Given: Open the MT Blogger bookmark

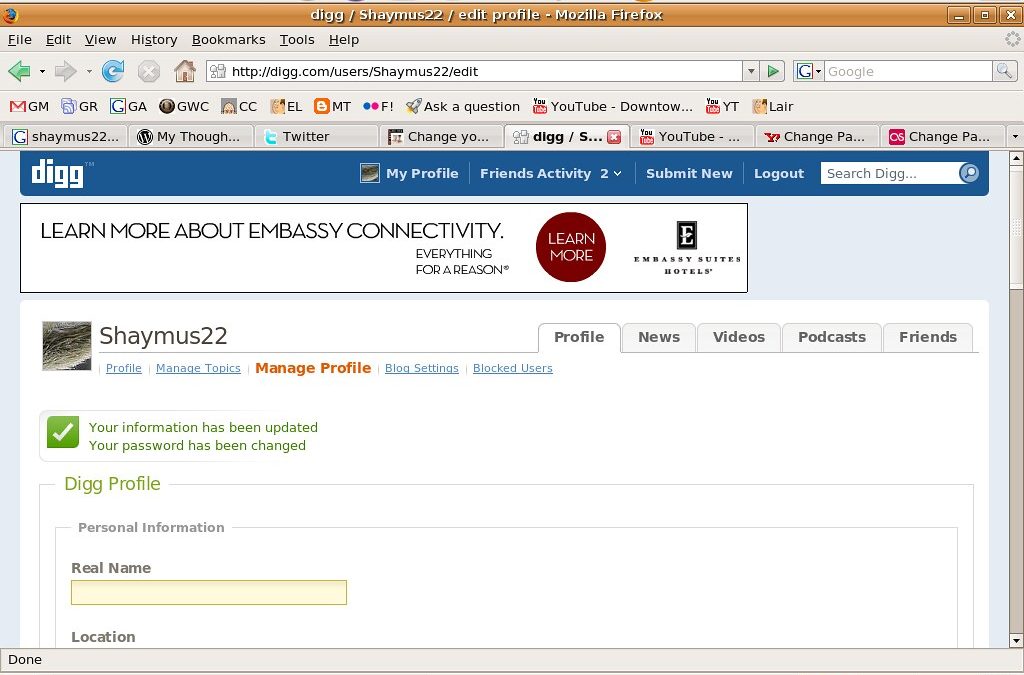Looking at the screenshot, I should click(x=332, y=106).
